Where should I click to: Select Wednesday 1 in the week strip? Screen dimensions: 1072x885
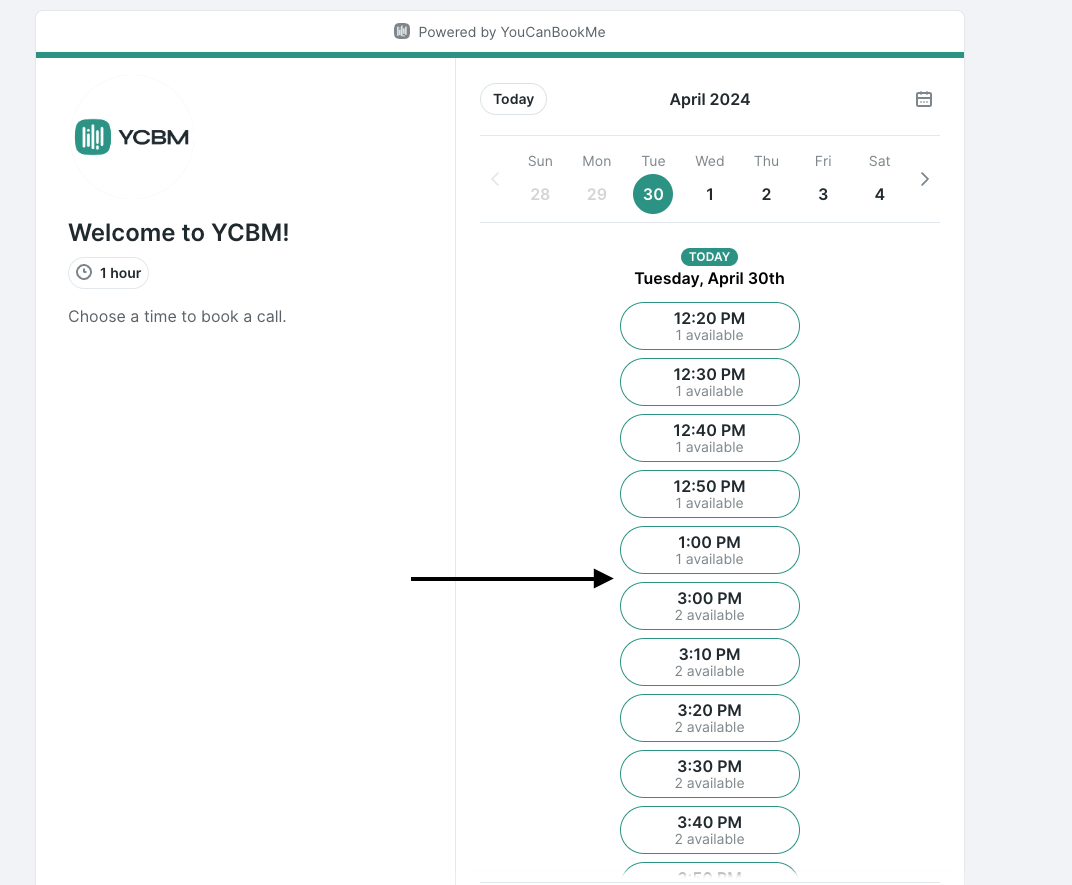point(710,194)
